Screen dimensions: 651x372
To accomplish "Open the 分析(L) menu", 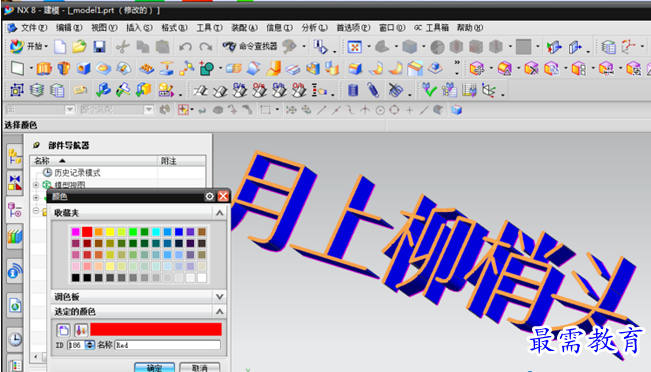I will [314, 28].
